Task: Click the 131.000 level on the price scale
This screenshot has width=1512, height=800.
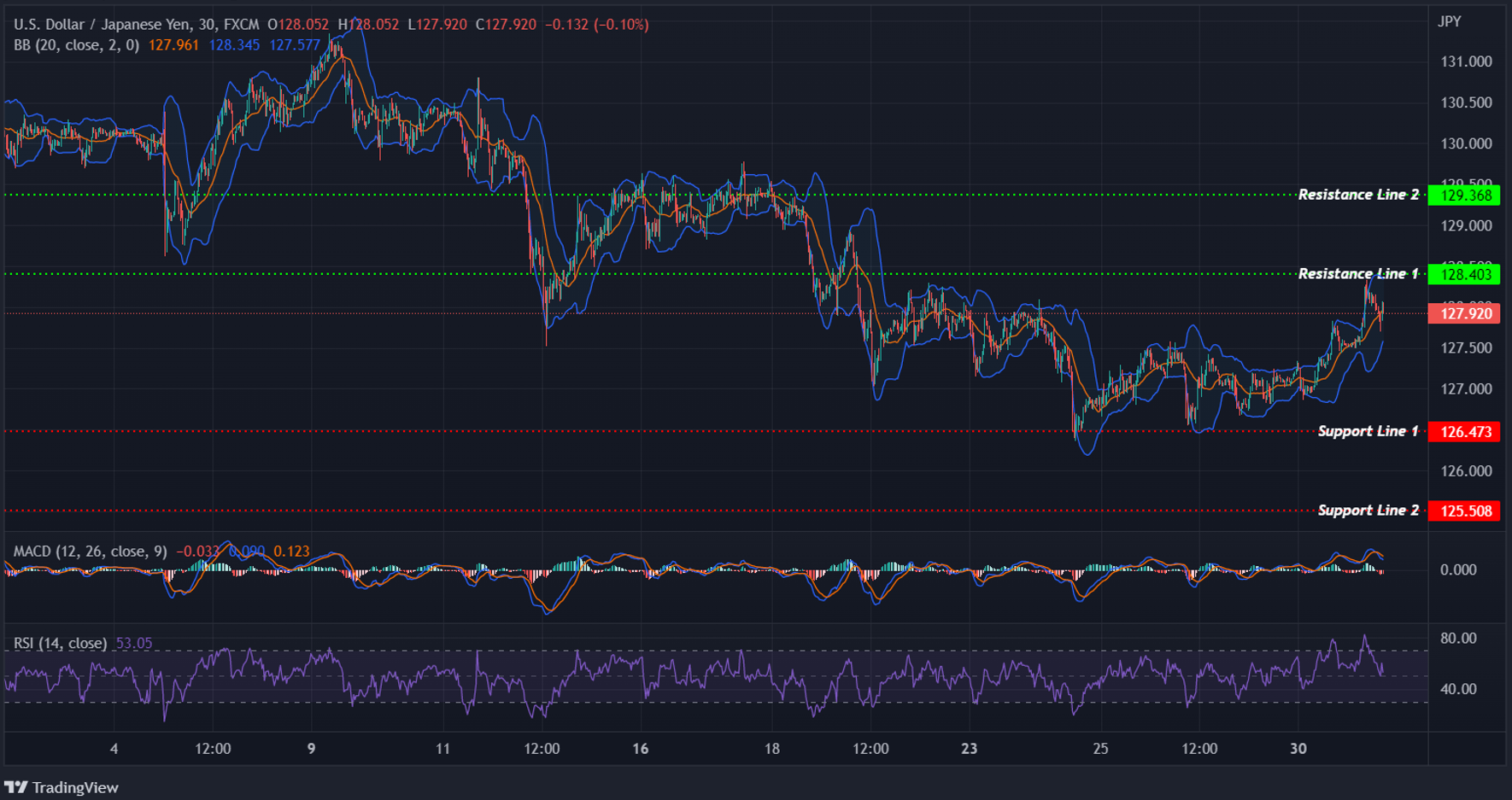Action: click(x=1466, y=61)
